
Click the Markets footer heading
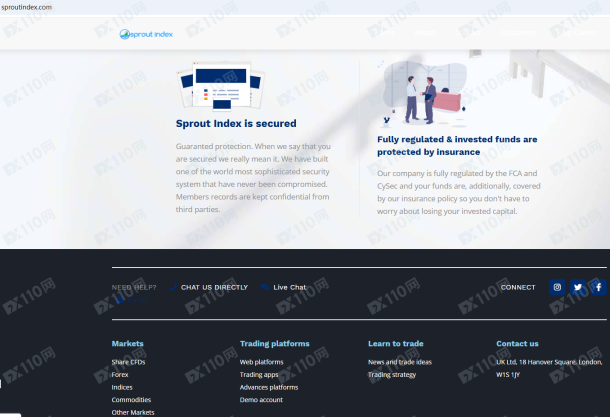[x=128, y=343]
